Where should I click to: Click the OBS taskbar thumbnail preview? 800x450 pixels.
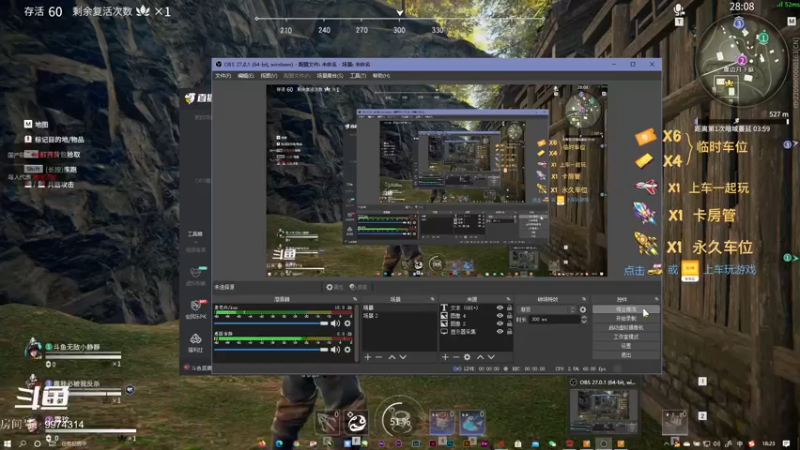pyautogui.click(x=604, y=411)
